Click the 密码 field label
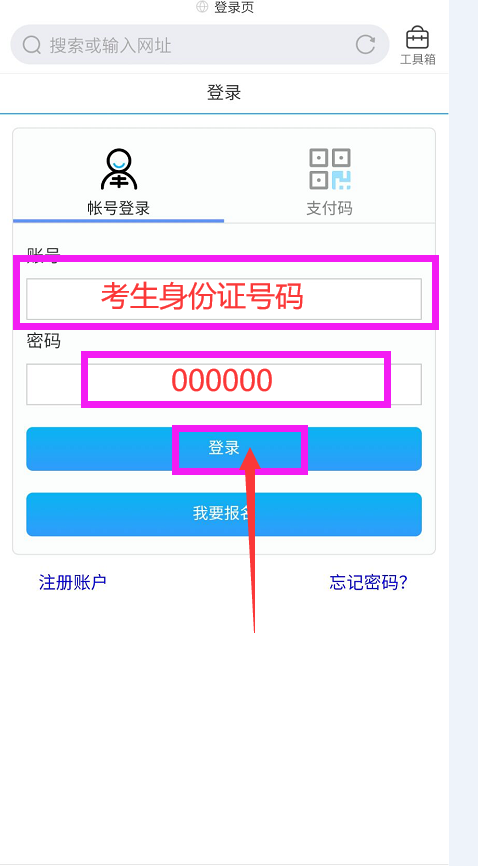Image resolution: width=478 pixels, height=866 pixels. pyautogui.click(x=44, y=341)
